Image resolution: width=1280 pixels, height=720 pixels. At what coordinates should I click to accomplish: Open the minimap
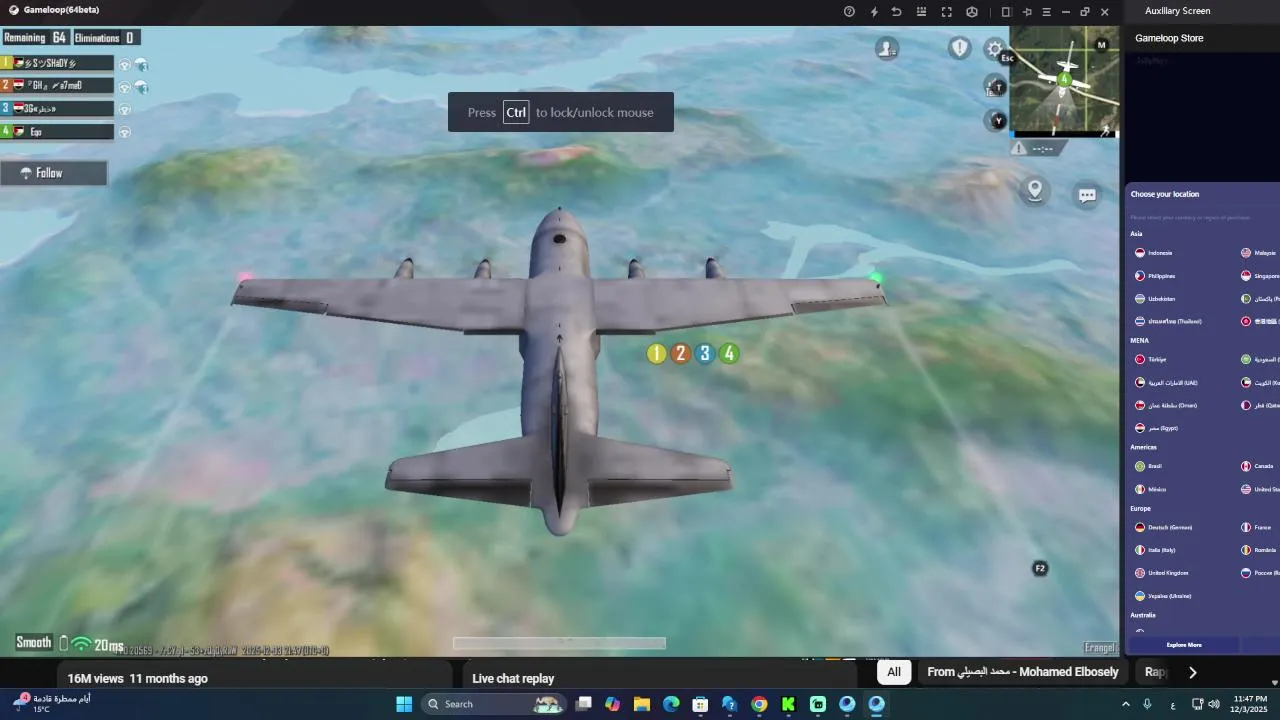(x=1064, y=81)
